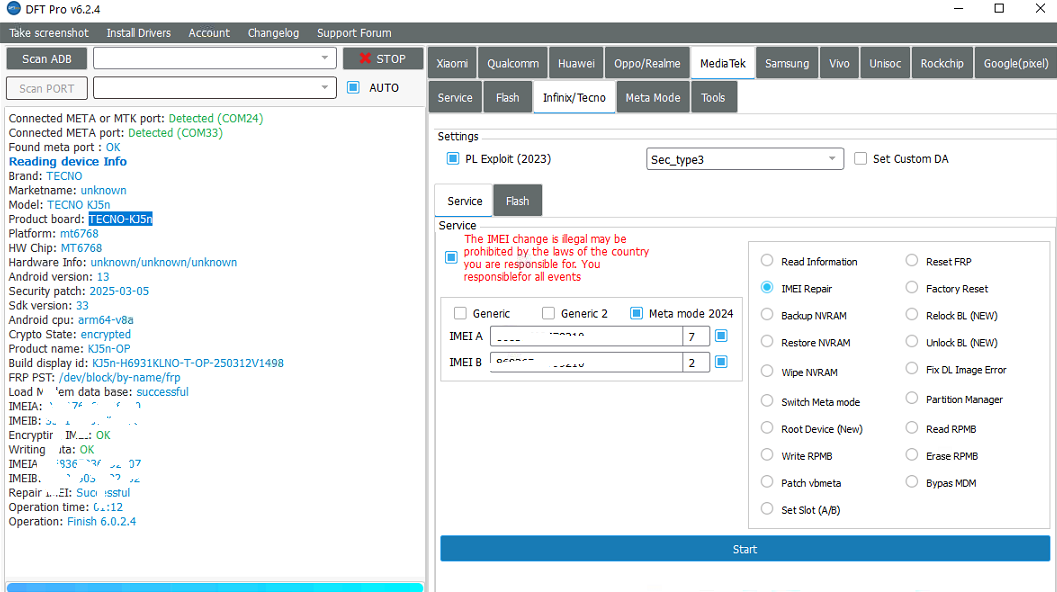Open the Changelog menu
Screen dimensions: 1057x592
pyautogui.click(x=273, y=33)
